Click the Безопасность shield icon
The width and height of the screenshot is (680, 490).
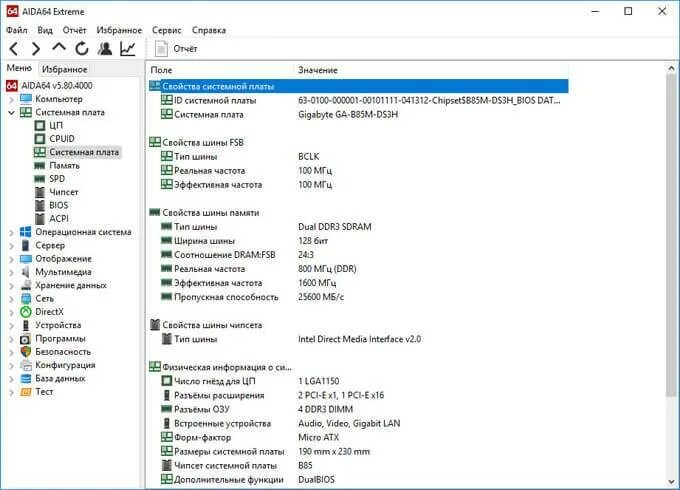pos(26,352)
